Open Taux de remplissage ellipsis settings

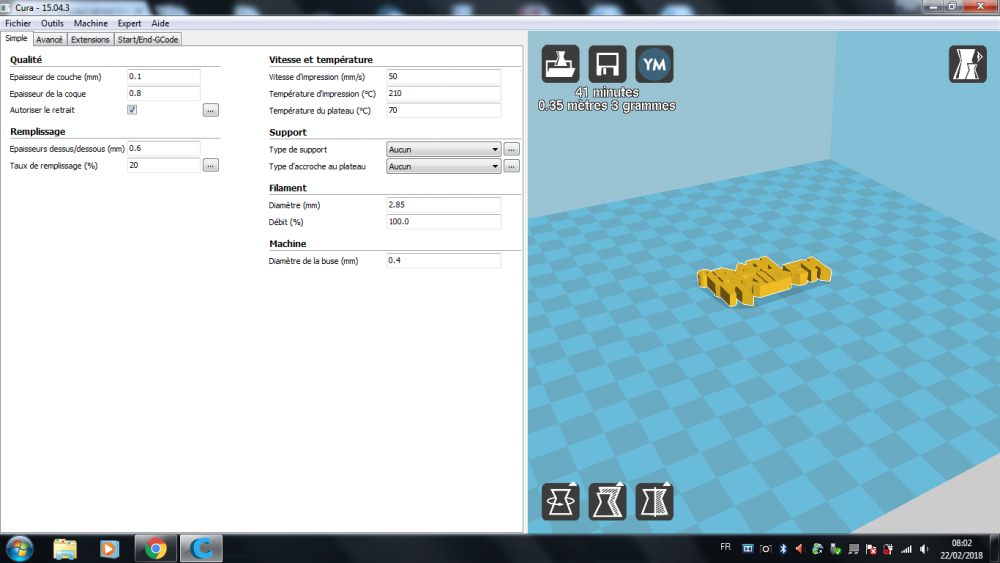click(x=210, y=166)
